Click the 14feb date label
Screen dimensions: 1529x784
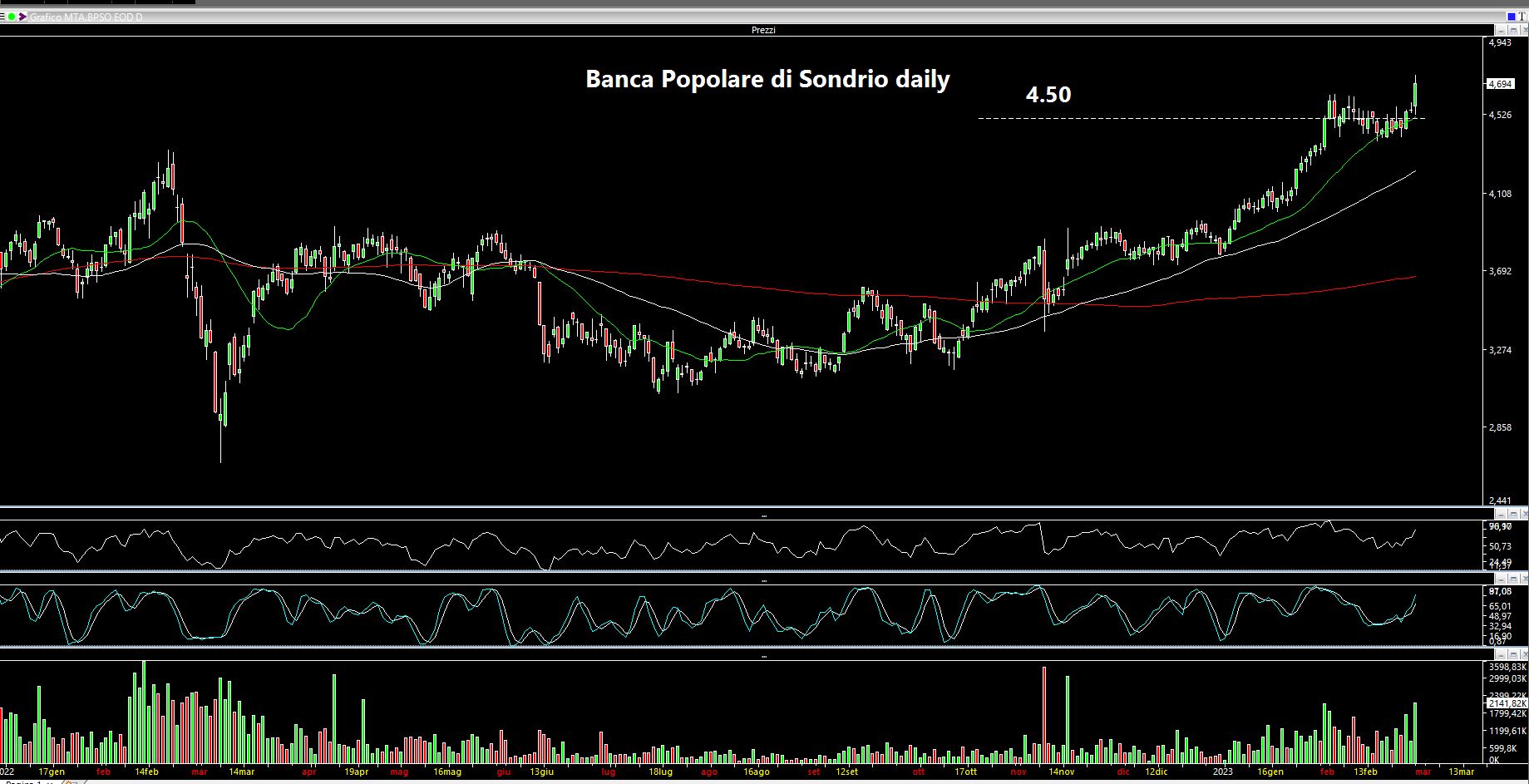tap(146, 772)
